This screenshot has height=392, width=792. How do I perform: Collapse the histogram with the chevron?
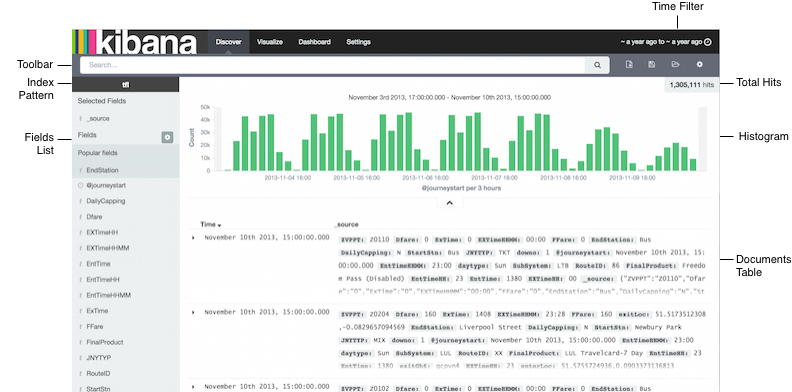pos(450,203)
